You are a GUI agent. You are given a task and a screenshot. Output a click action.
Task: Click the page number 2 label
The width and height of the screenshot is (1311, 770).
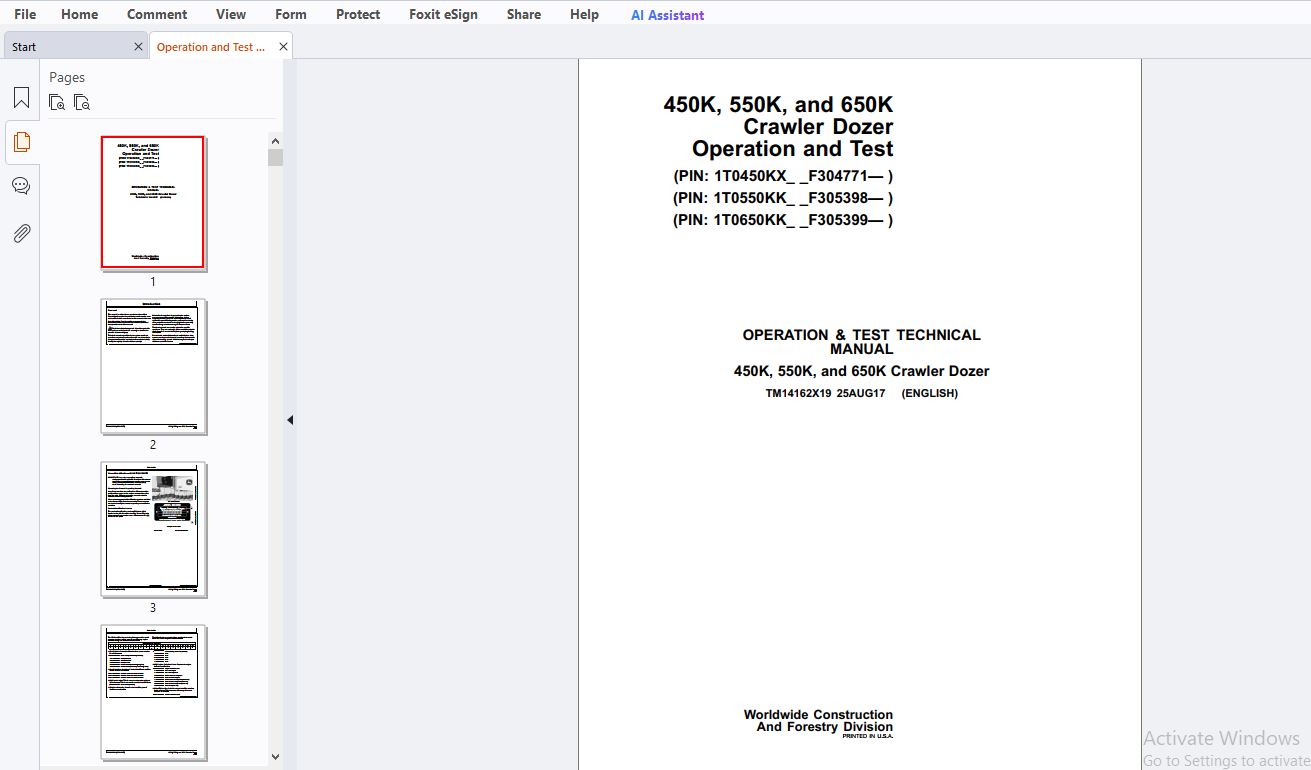tap(153, 445)
